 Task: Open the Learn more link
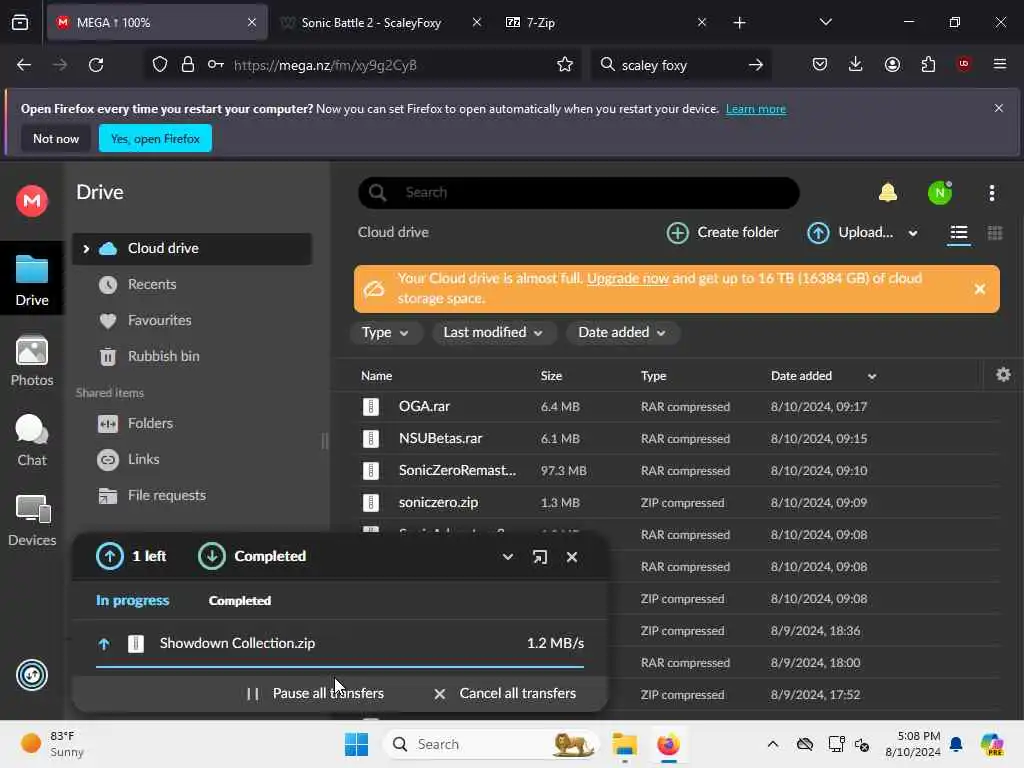(x=756, y=109)
